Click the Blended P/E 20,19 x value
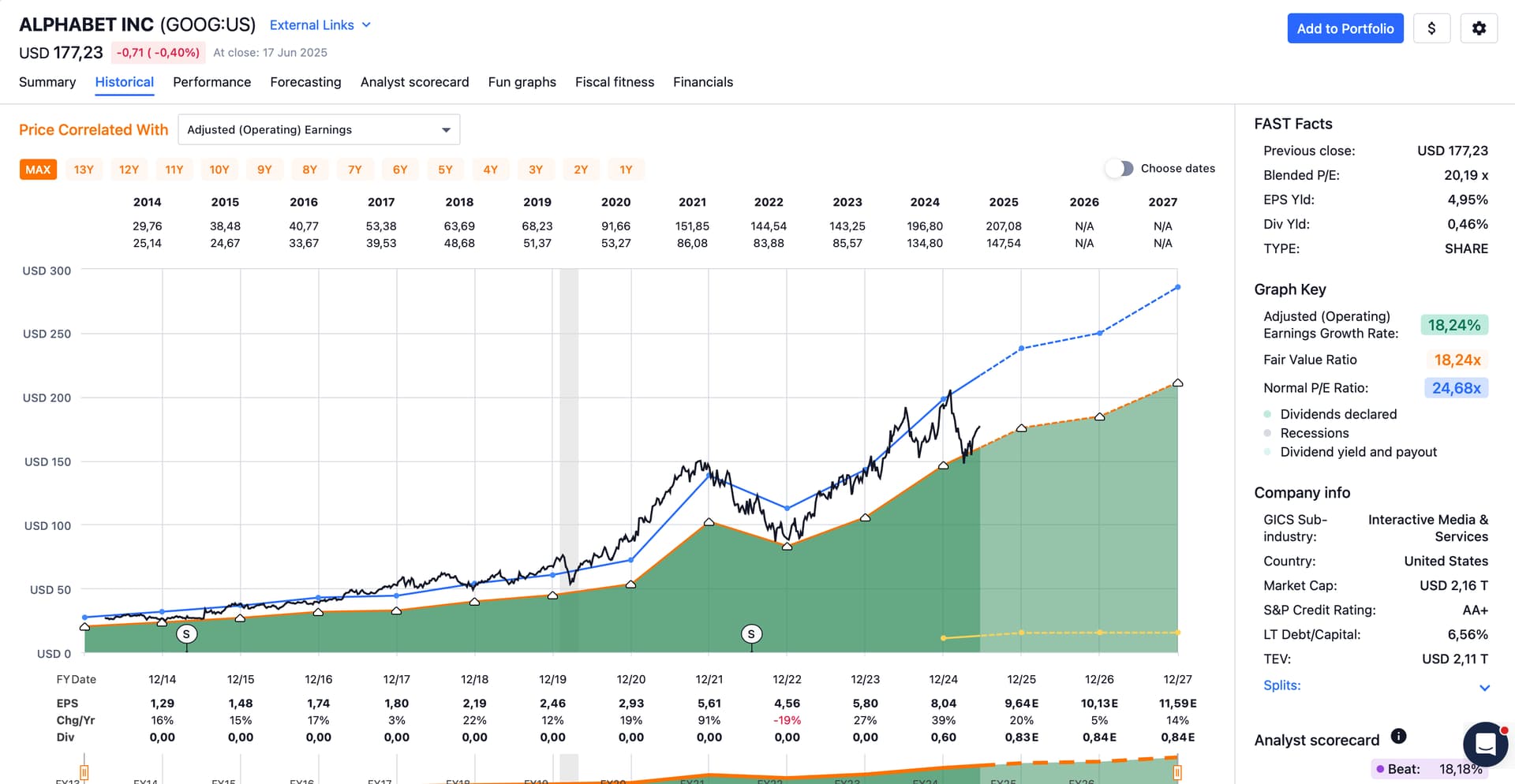 [1466, 175]
